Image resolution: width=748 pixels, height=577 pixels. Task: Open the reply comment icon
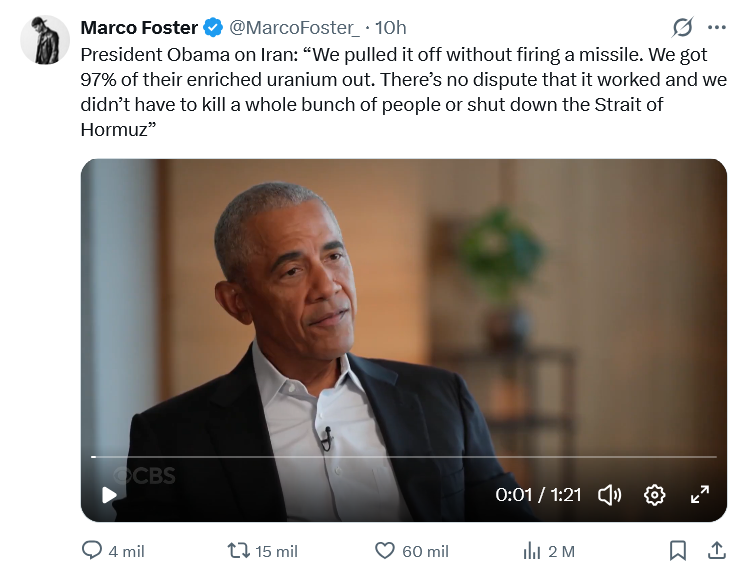pos(92,550)
